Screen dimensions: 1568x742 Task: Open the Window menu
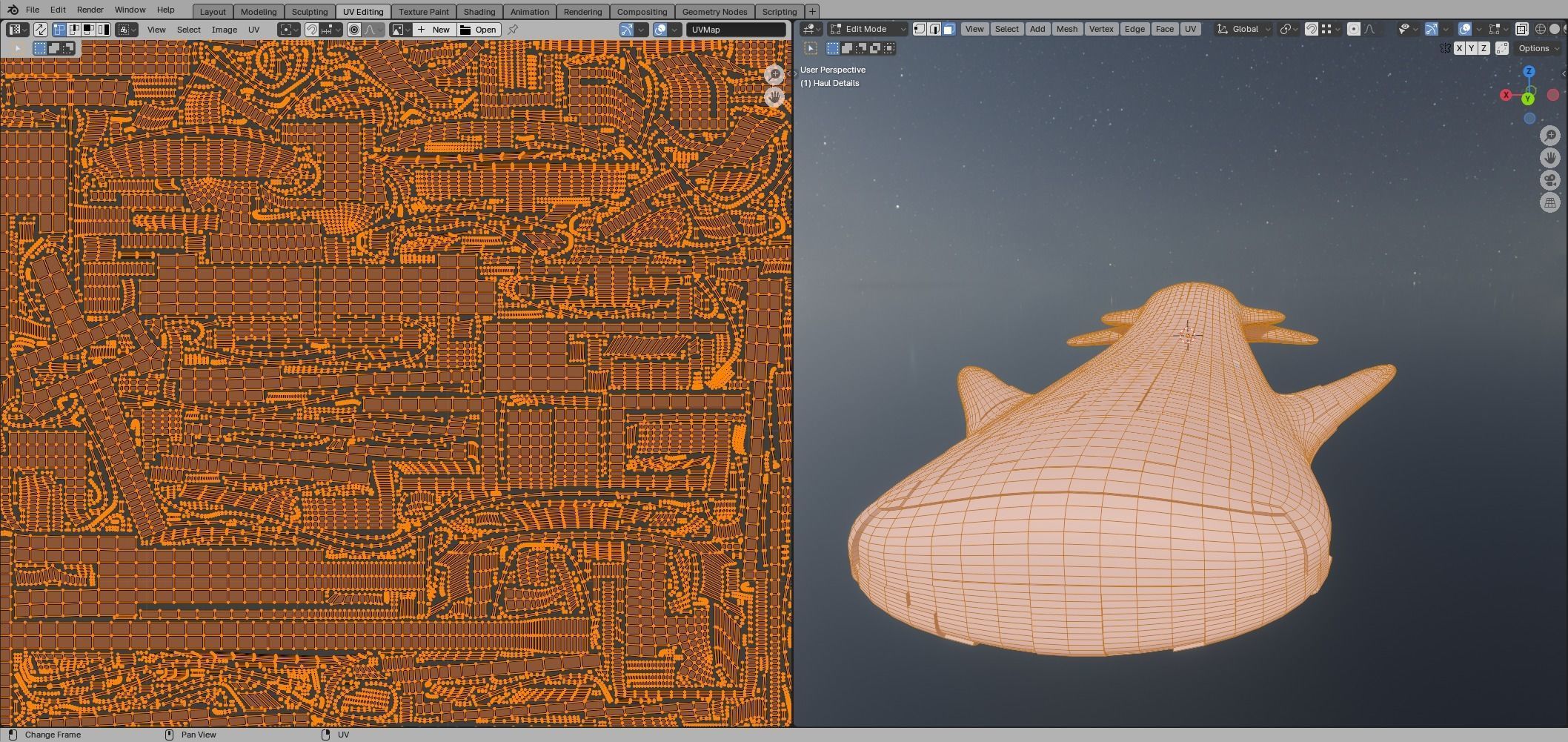pos(130,10)
